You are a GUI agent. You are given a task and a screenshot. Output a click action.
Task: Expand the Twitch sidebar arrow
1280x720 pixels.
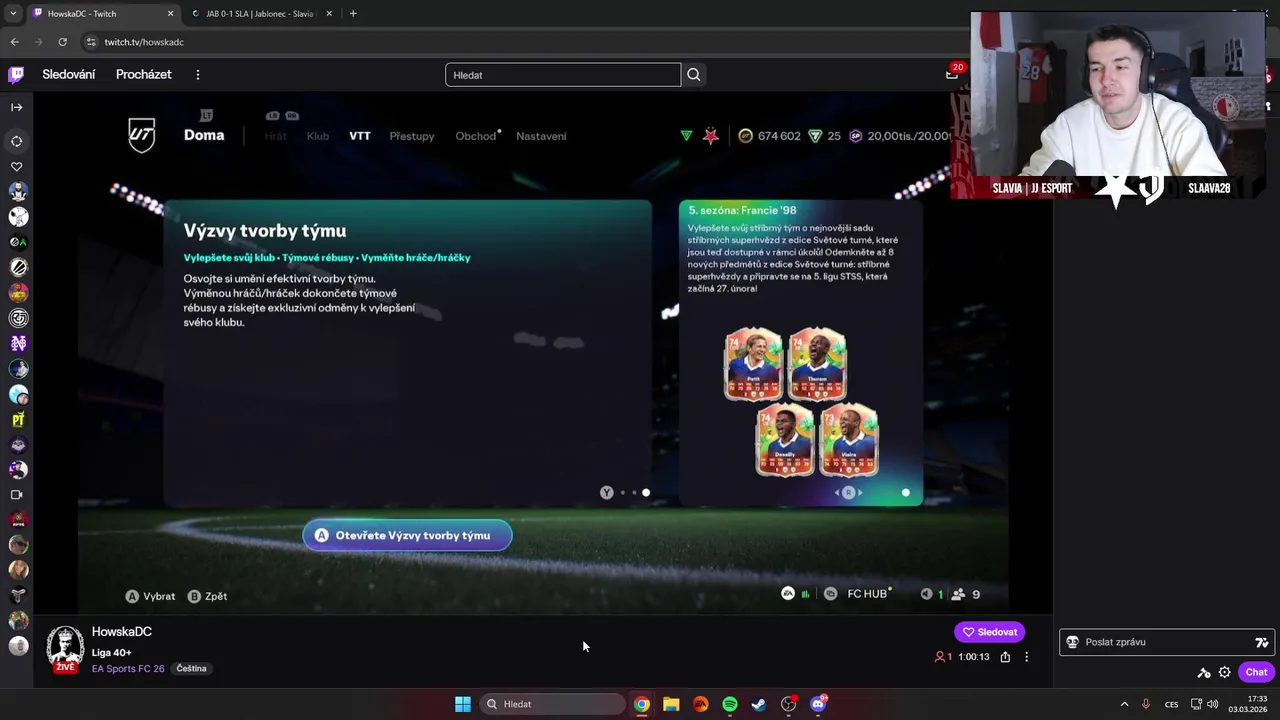(17, 107)
